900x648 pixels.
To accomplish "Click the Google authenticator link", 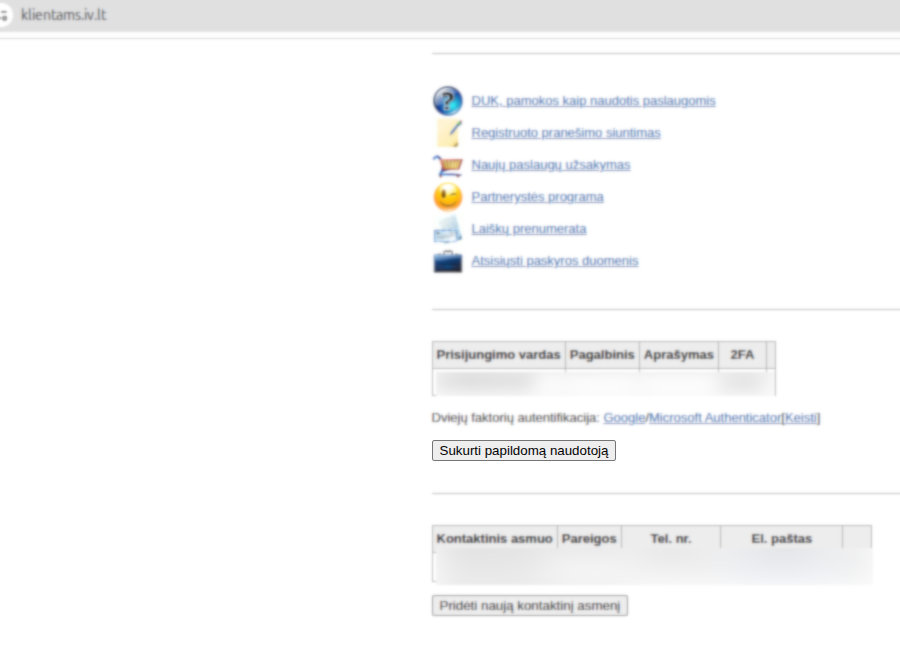I will pos(624,418).
